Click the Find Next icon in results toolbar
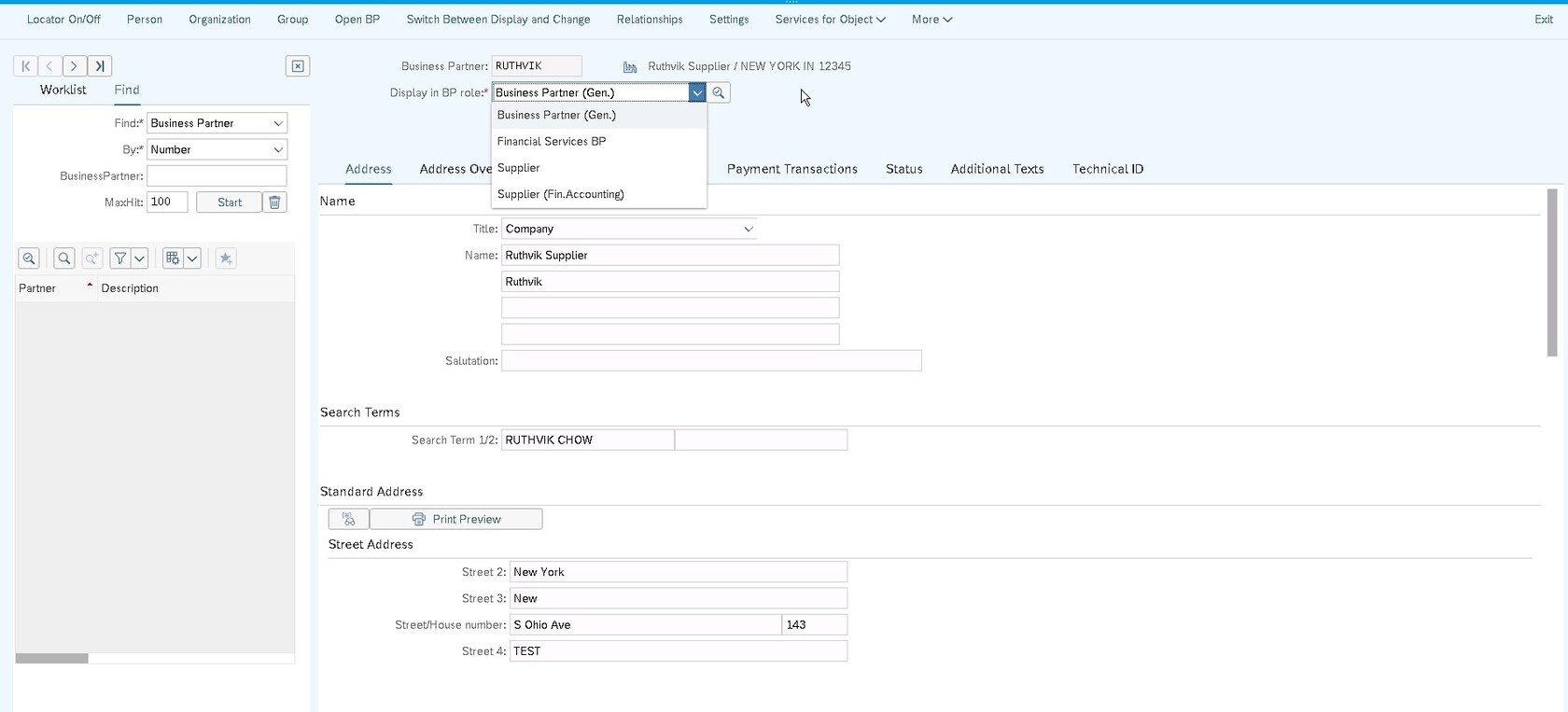1568x712 pixels. [x=91, y=258]
